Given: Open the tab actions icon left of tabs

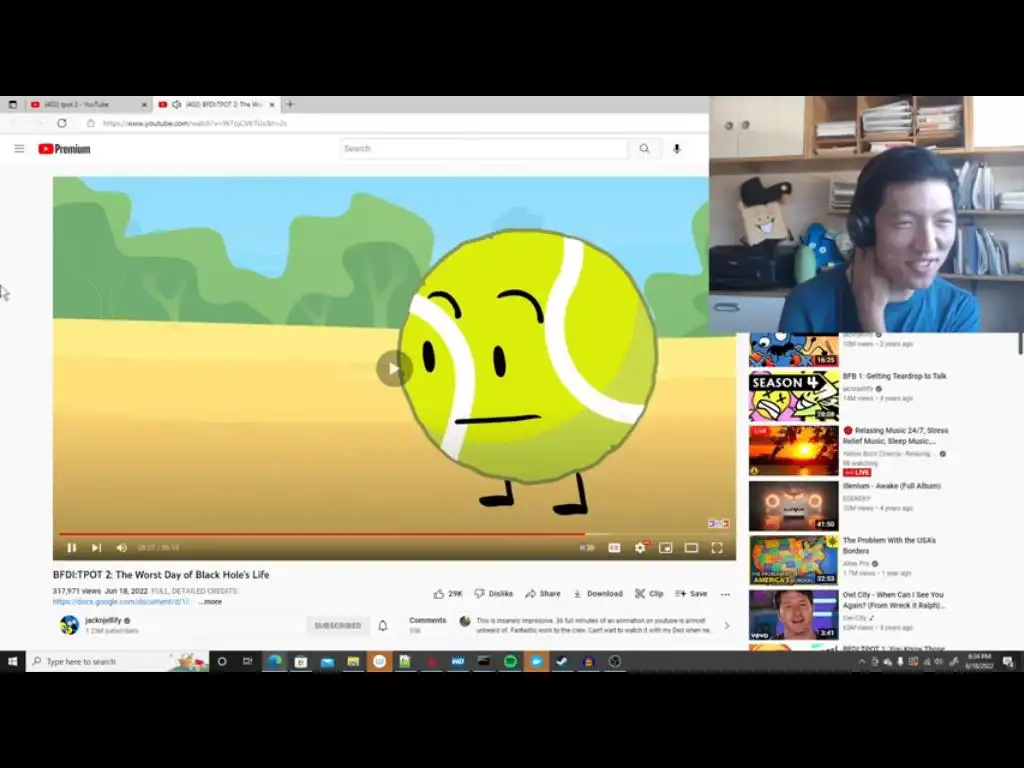Looking at the screenshot, I should (12, 104).
